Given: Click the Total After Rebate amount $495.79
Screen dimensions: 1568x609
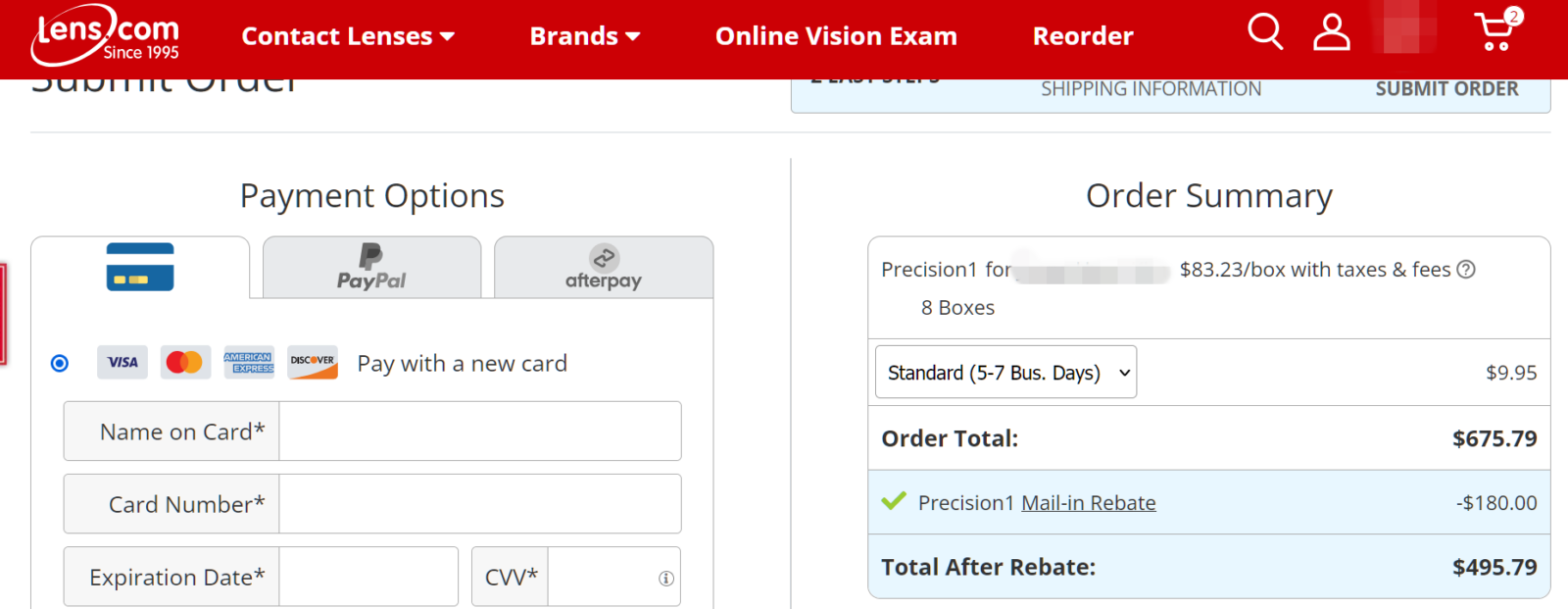Looking at the screenshot, I should 1494,567.
